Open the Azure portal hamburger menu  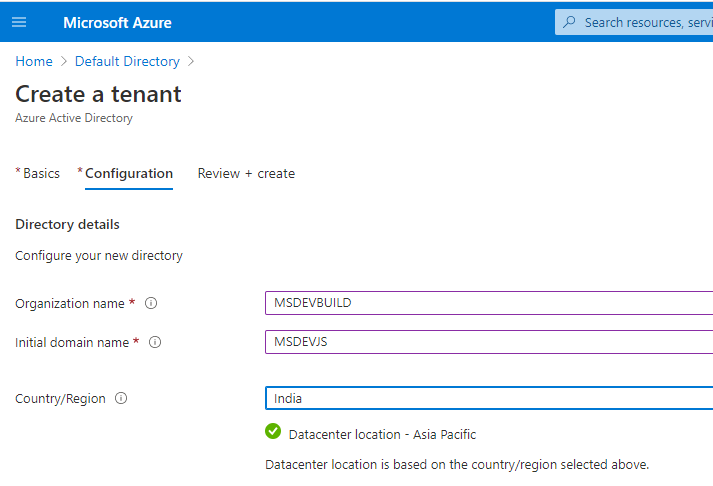click(19, 22)
